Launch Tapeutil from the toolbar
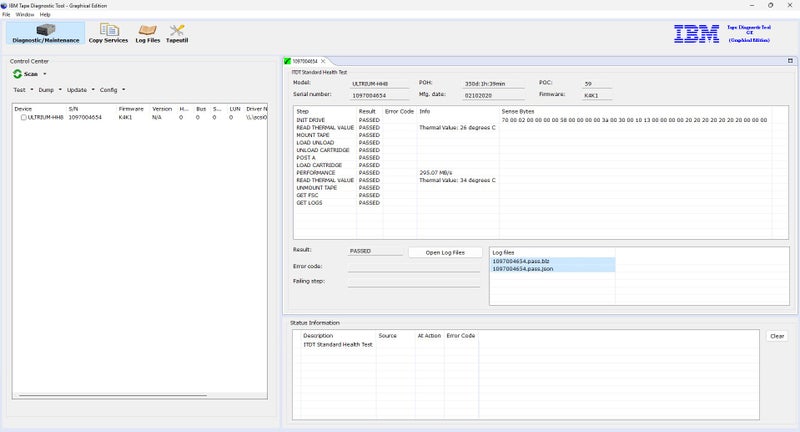The width and height of the screenshot is (800, 432). 177,33
